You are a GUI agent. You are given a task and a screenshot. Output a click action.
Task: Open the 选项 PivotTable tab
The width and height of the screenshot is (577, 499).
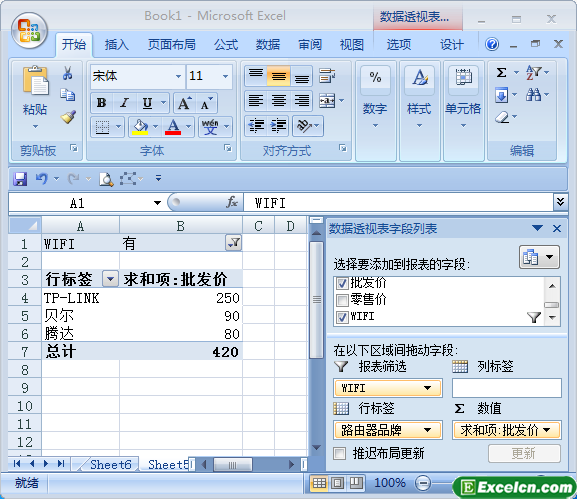click(x=399, y=45)
